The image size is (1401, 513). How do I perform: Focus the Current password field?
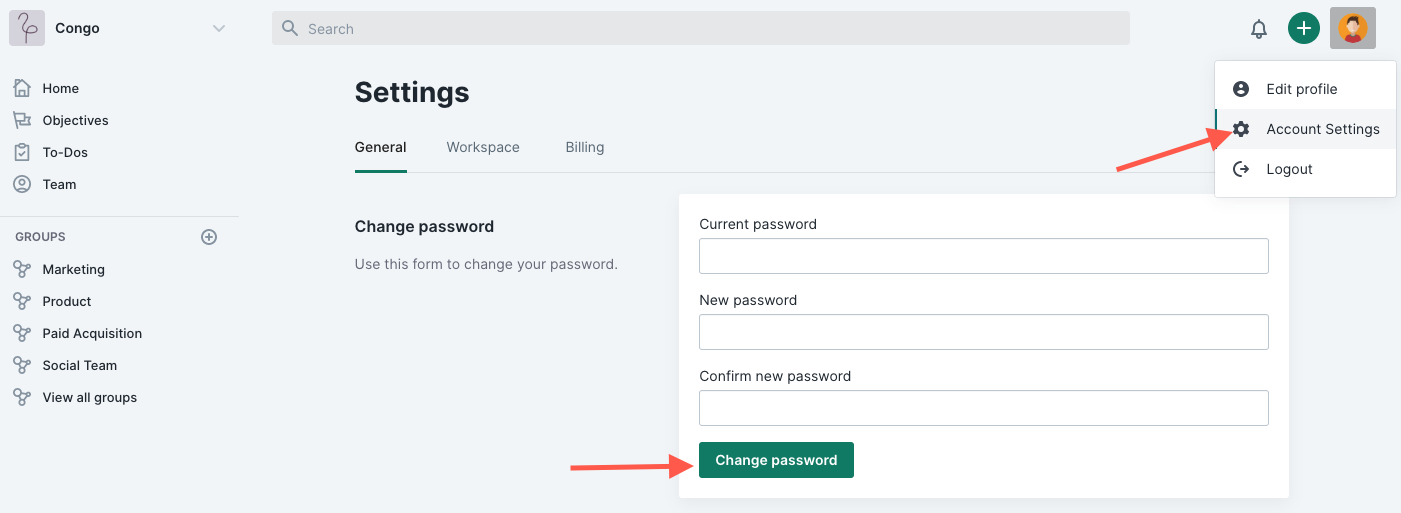(x=983, y=256)
